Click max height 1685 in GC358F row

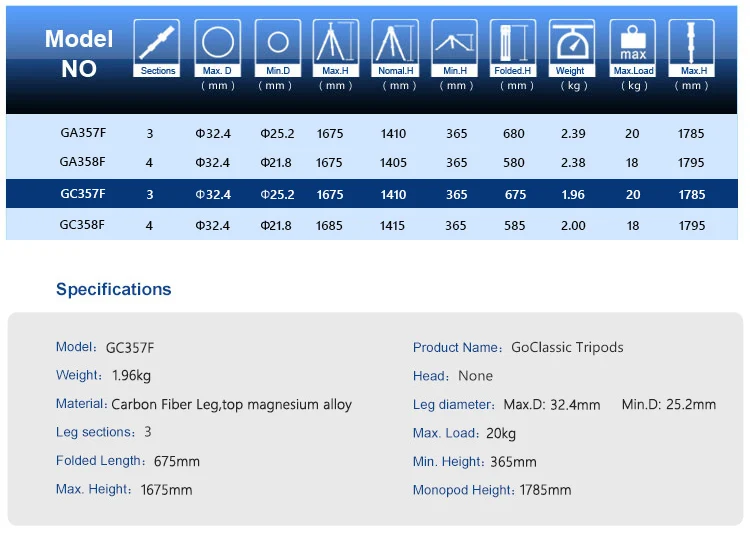pos(329,225)
